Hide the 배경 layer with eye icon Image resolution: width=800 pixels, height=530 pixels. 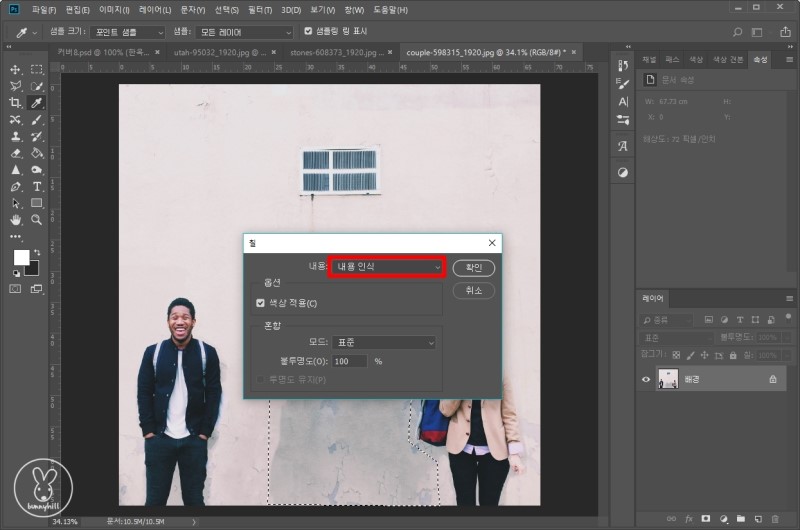[x=646, y=380]
